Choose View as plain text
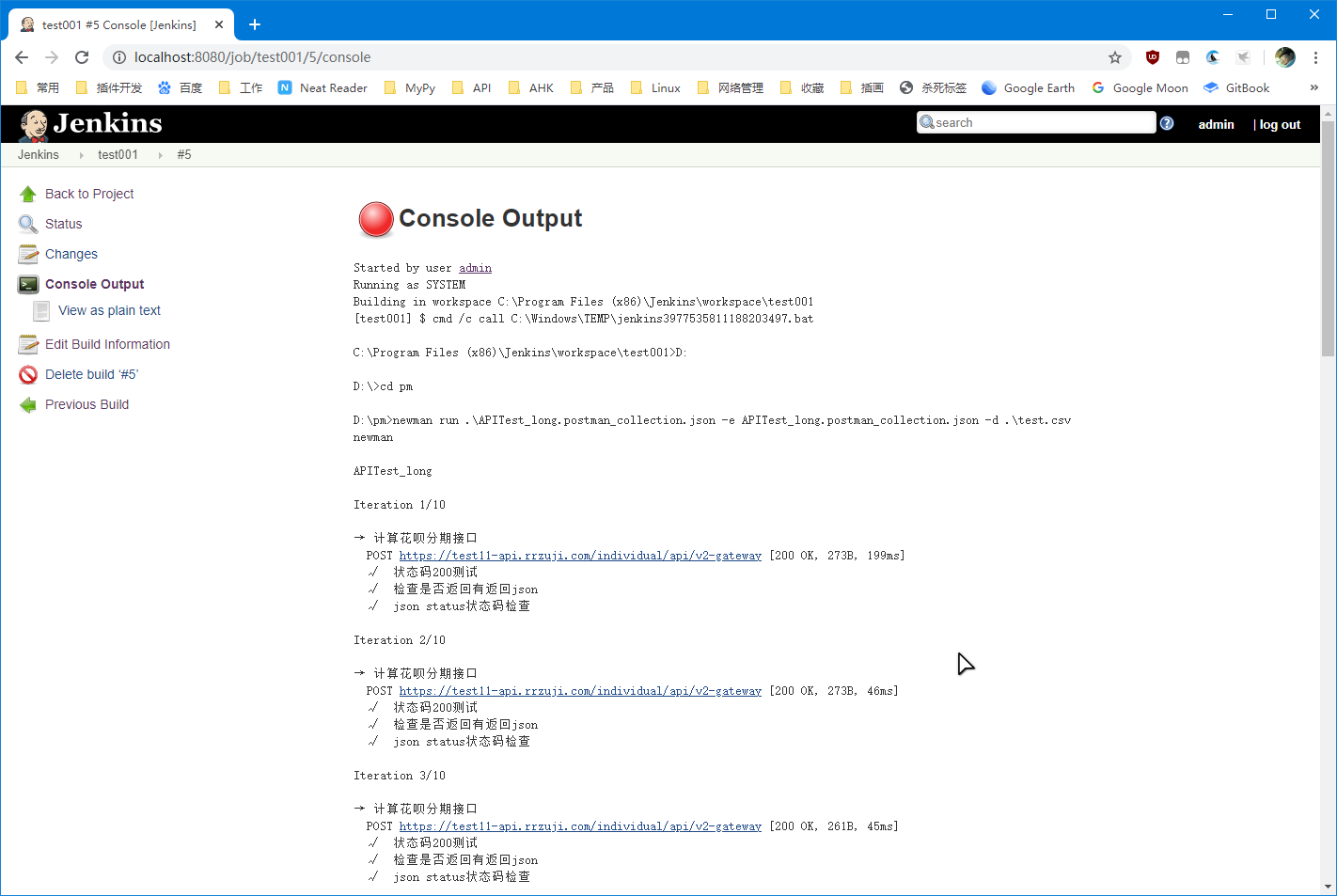The image size is (1337, 896). coord(109,310)
